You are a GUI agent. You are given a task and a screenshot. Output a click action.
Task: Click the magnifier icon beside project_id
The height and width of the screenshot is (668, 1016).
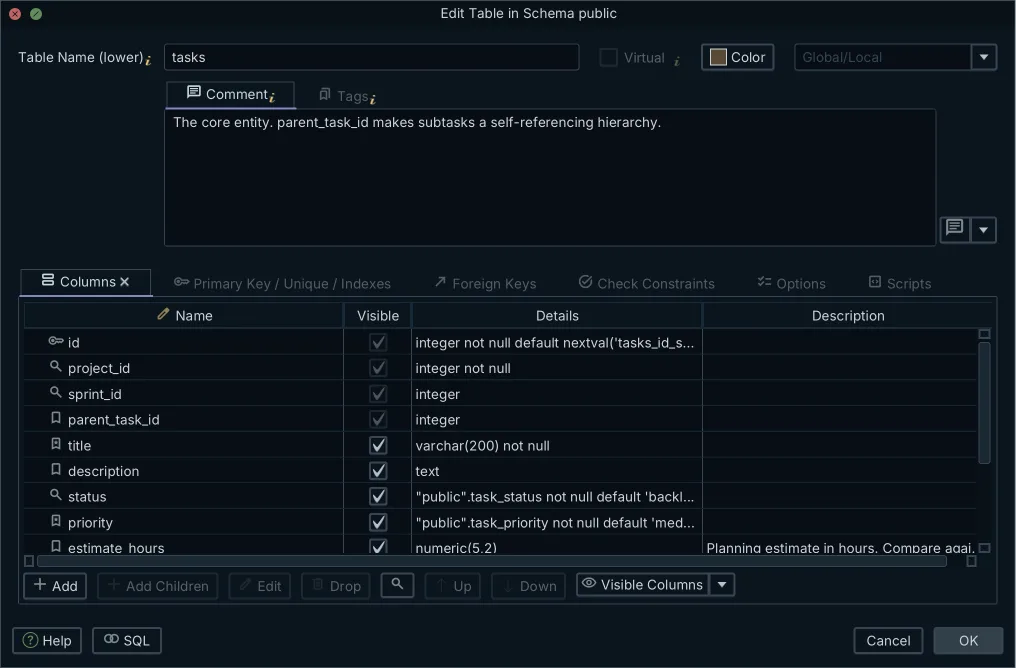[x=56, y=367]
